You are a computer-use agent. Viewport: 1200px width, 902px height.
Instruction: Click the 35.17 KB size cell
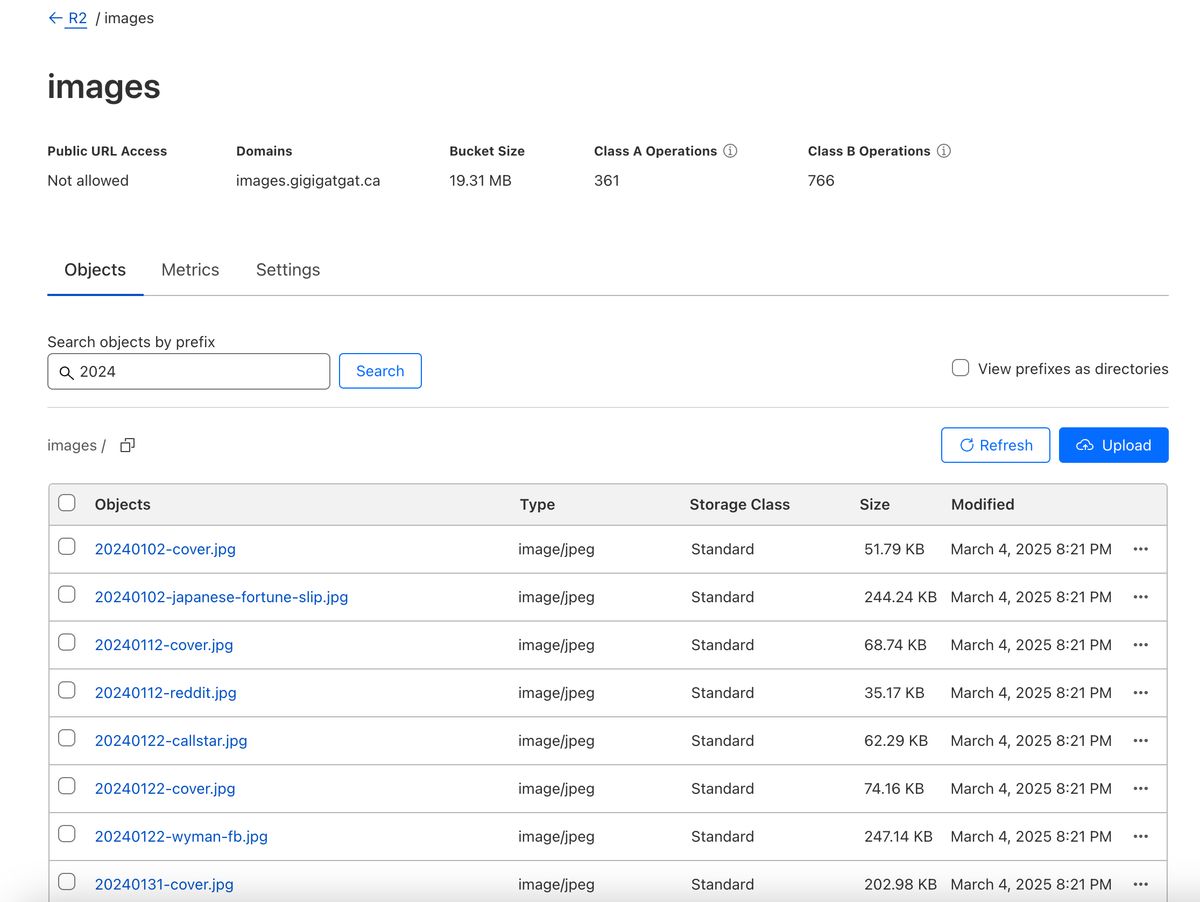pos(894,693)
